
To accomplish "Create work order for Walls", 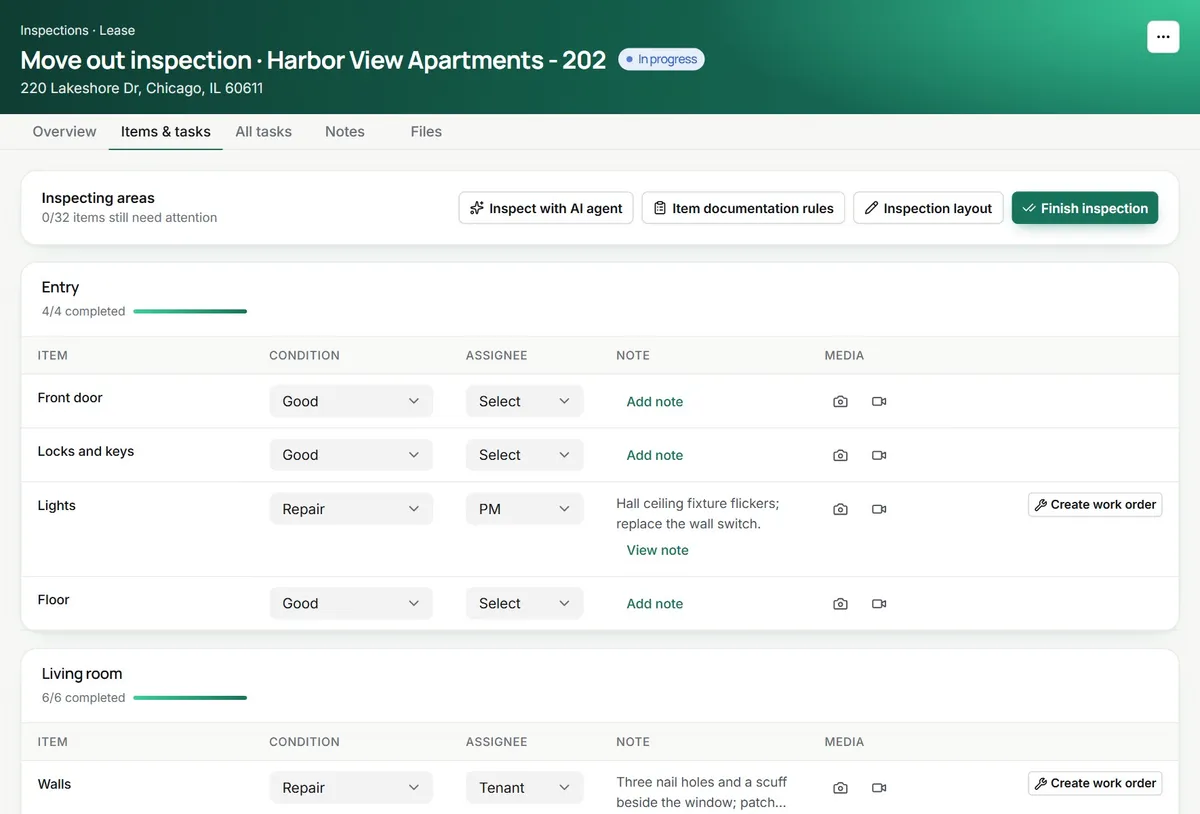I will [x=1095, y=783].
